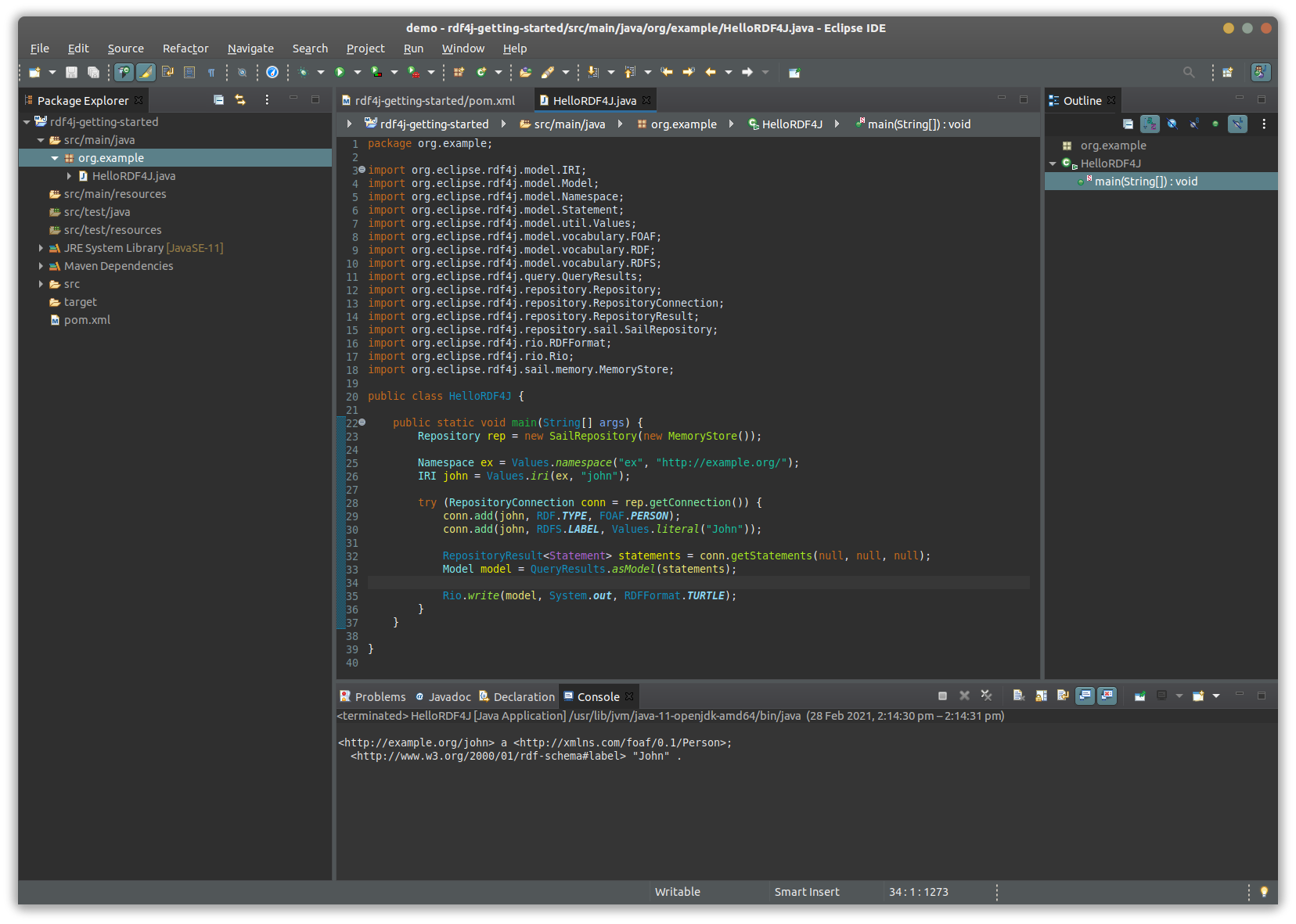Viewport: 1296px width, 924px height.
Task: Click the Save toolbar icon
Action: pos(71,72)
